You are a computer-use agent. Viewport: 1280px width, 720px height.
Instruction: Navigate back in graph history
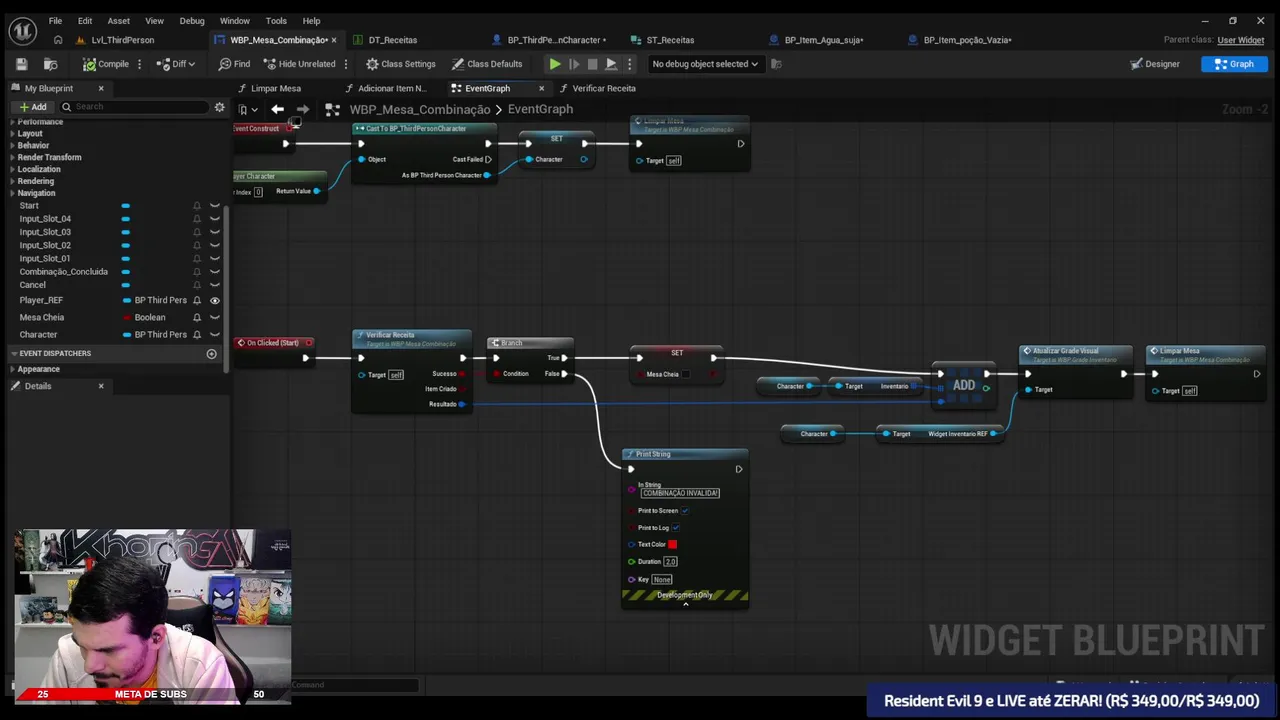pos(278,109)
